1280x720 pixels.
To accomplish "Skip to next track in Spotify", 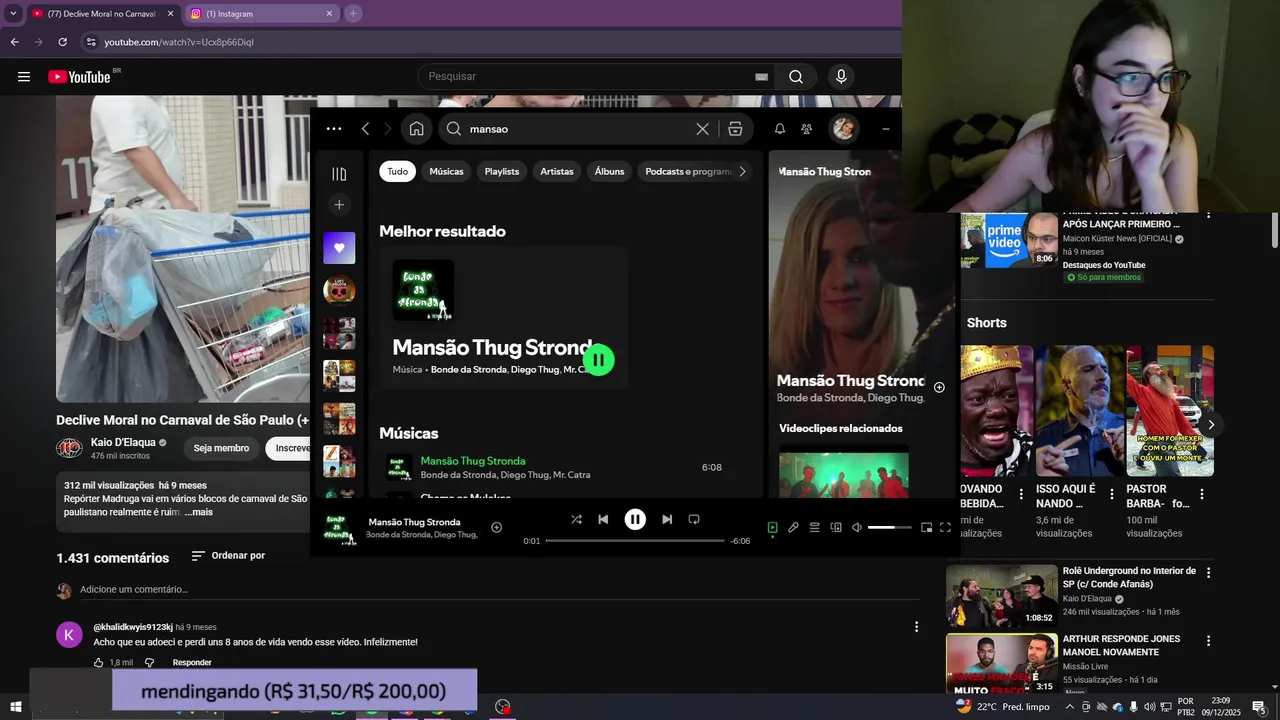I will click(667, 519).
